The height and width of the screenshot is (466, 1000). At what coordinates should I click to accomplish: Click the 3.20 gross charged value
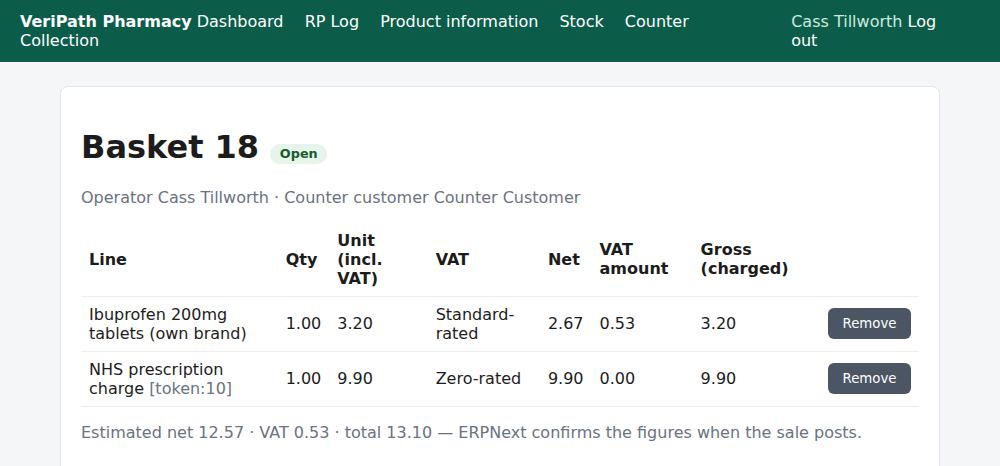(718, 324)
